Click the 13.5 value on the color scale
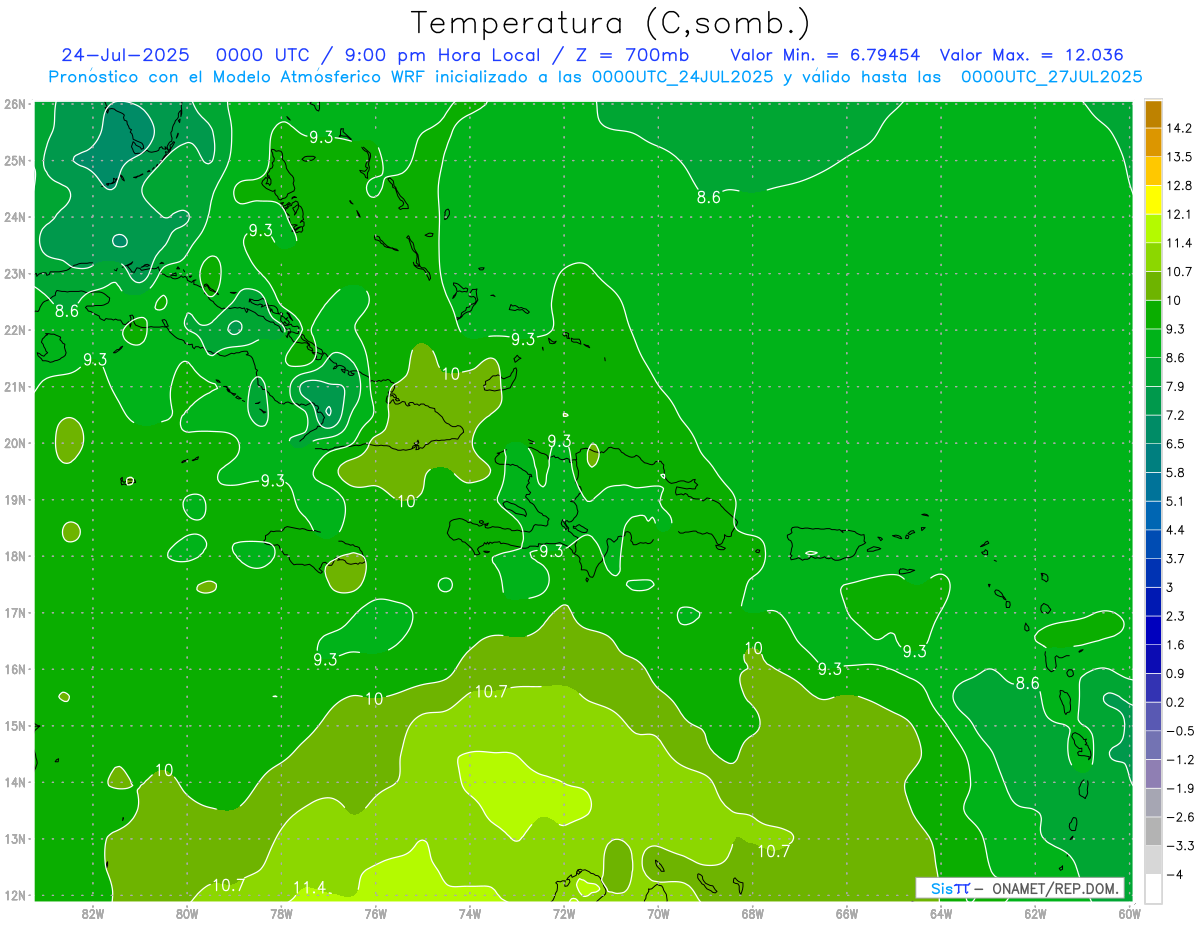This screenshot has height=927, width=1200. [1177, 156]
